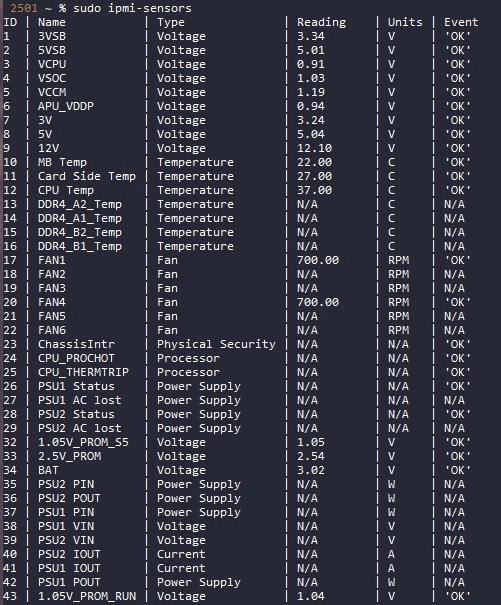Click the FAN4 RPM units cell
This screenshot has width=501, height=605.
[x=398, y=302]
